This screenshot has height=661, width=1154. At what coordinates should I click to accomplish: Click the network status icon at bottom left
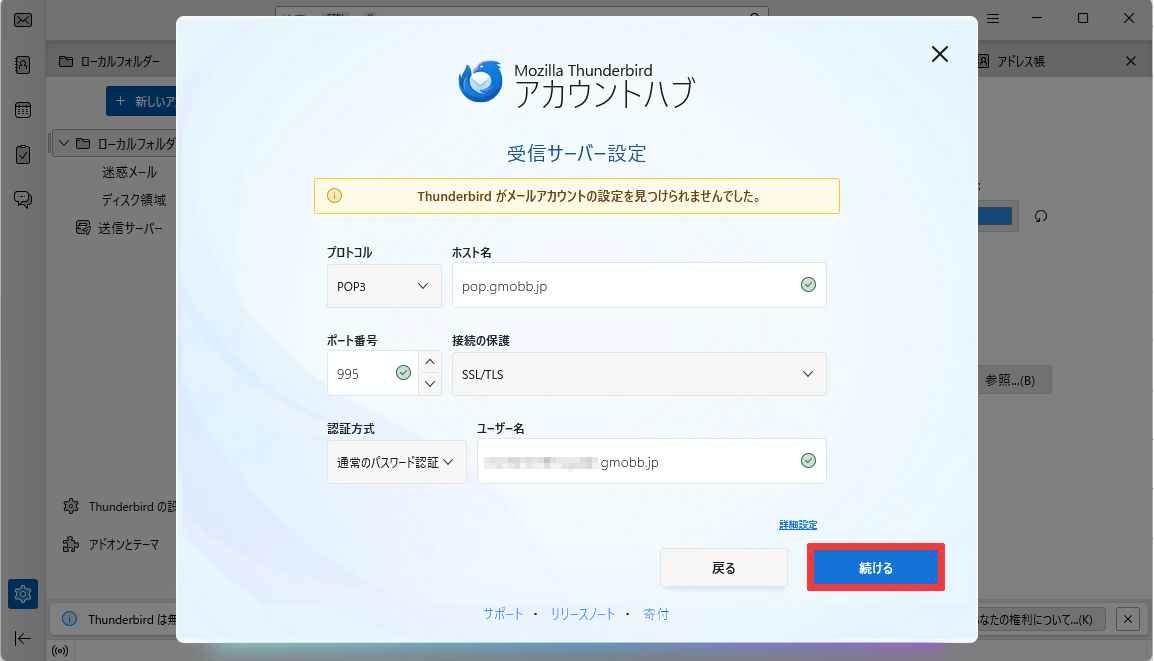(59, 651)
